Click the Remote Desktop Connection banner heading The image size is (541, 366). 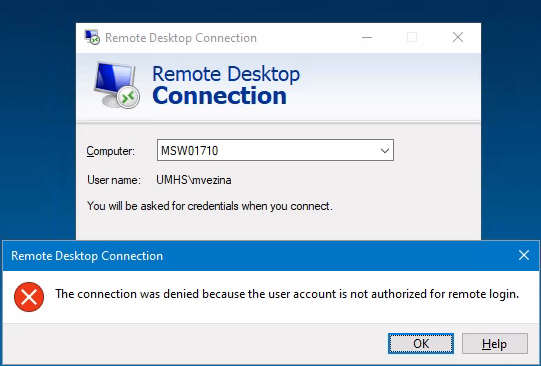click(x=226, y=85)
